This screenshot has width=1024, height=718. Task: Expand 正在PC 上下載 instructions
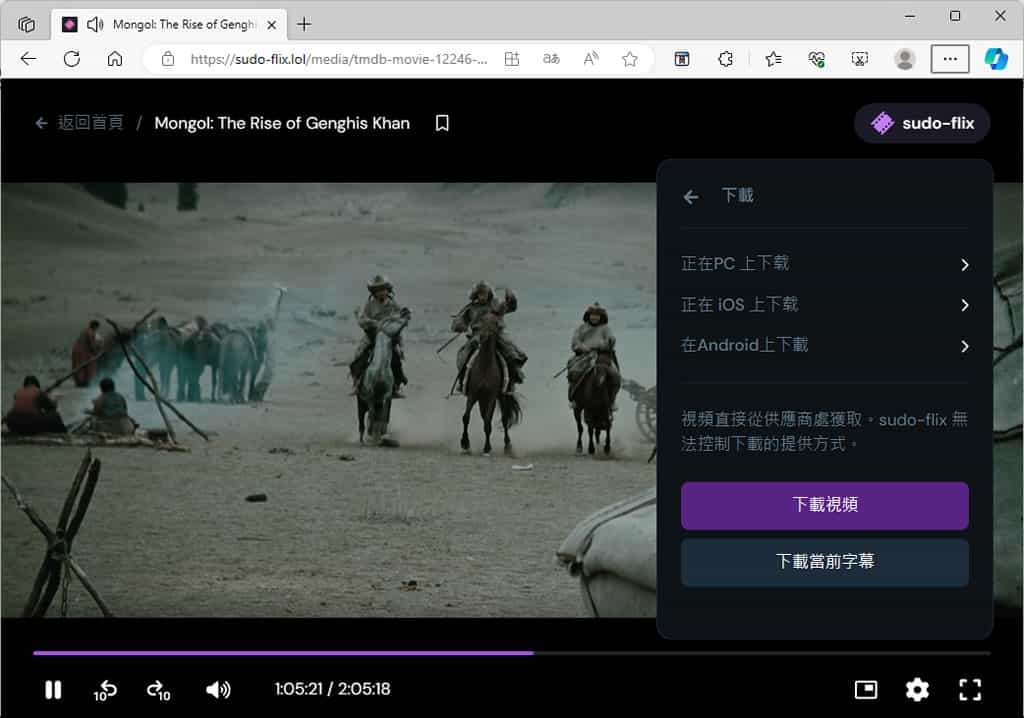(824, 264)
